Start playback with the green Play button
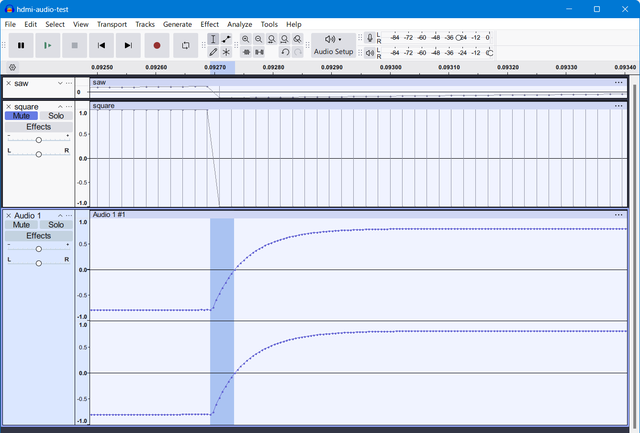Viewport: 640px width, 433px height. [x=48, y=45]
